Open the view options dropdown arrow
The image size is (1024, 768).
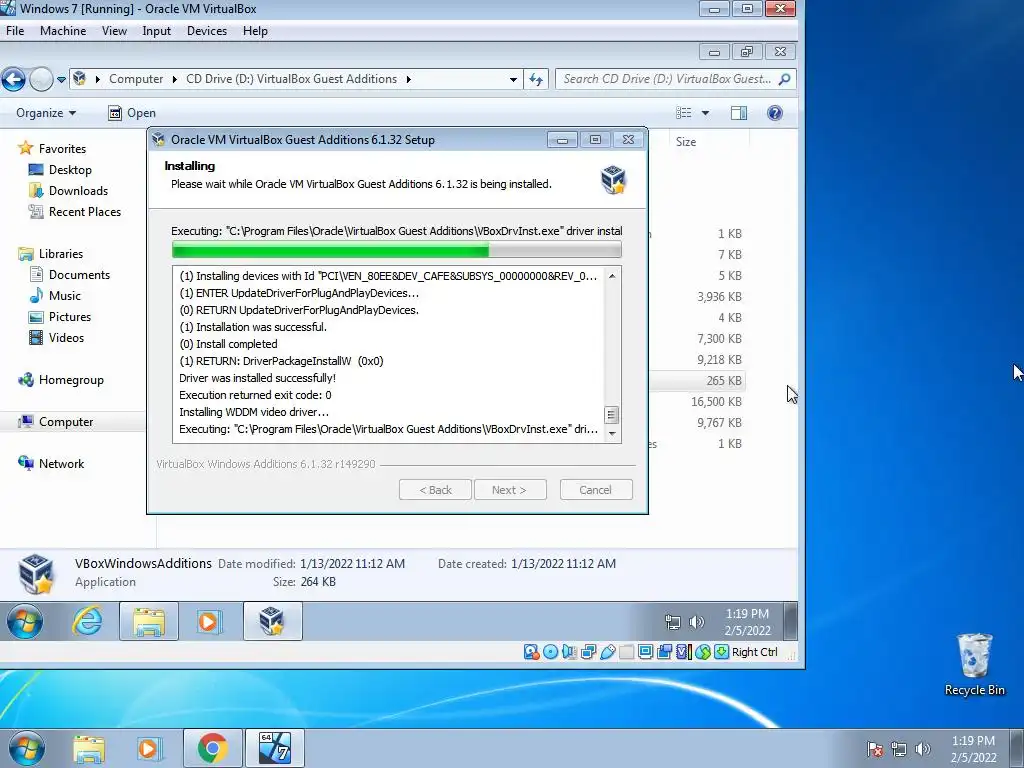click(x=705, y=113)
